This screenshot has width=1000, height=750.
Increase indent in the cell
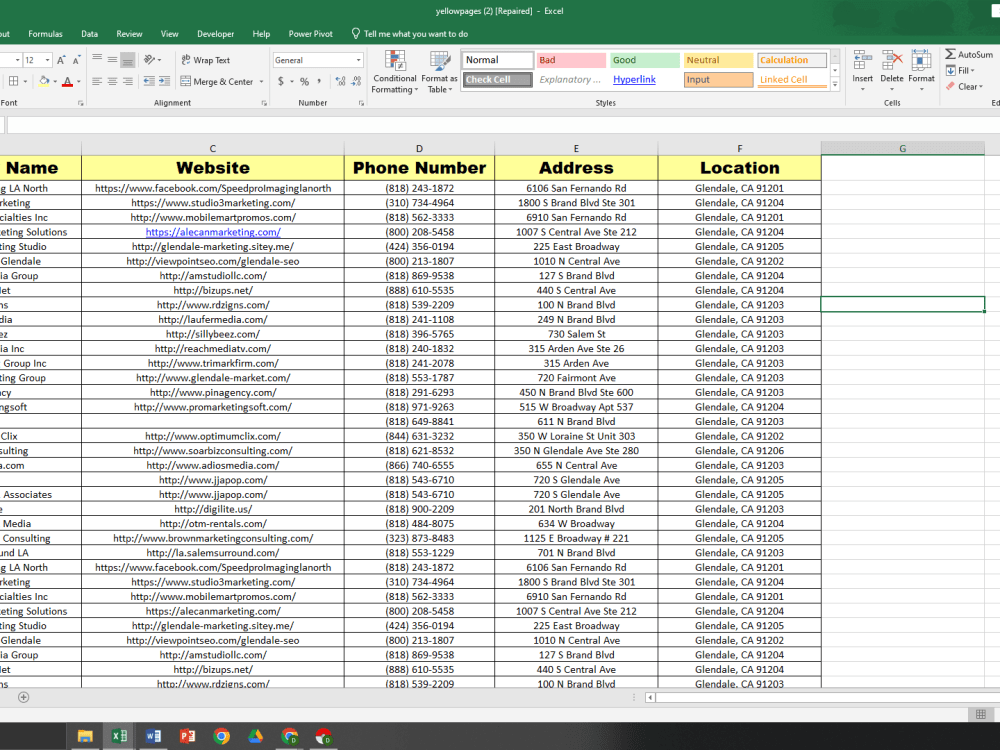(165, 81)
